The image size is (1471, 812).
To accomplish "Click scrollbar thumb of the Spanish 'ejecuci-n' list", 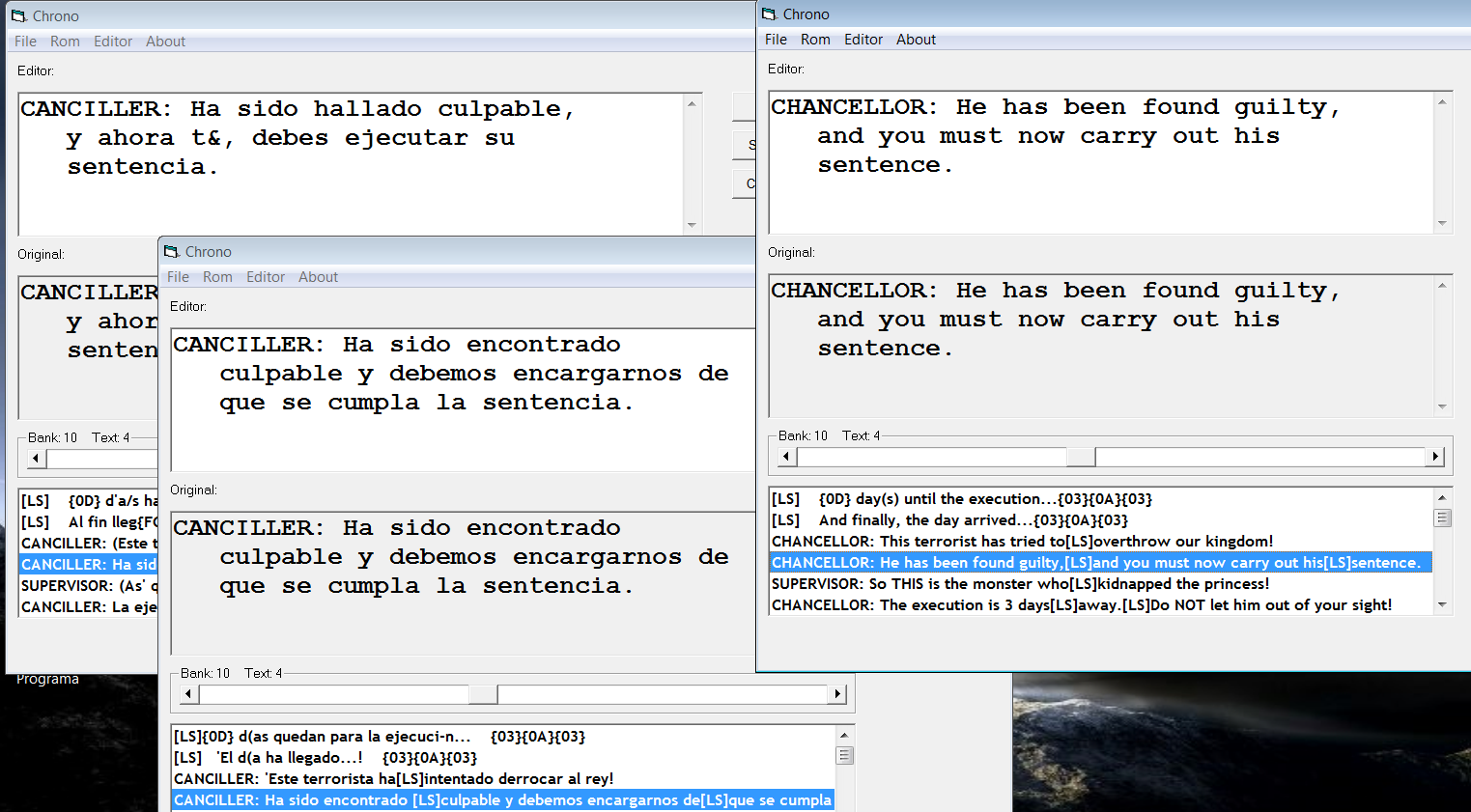I will click(x=844, y=755).
